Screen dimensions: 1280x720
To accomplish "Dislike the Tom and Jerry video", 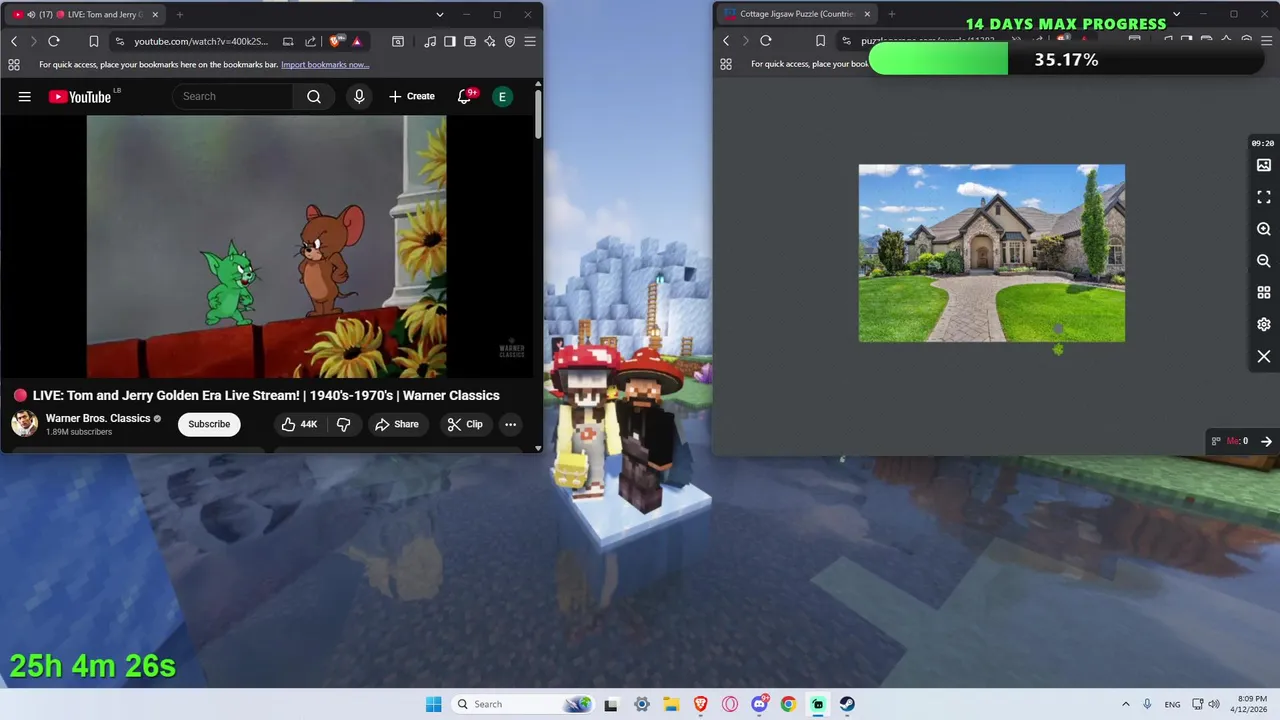I will 344,424.
